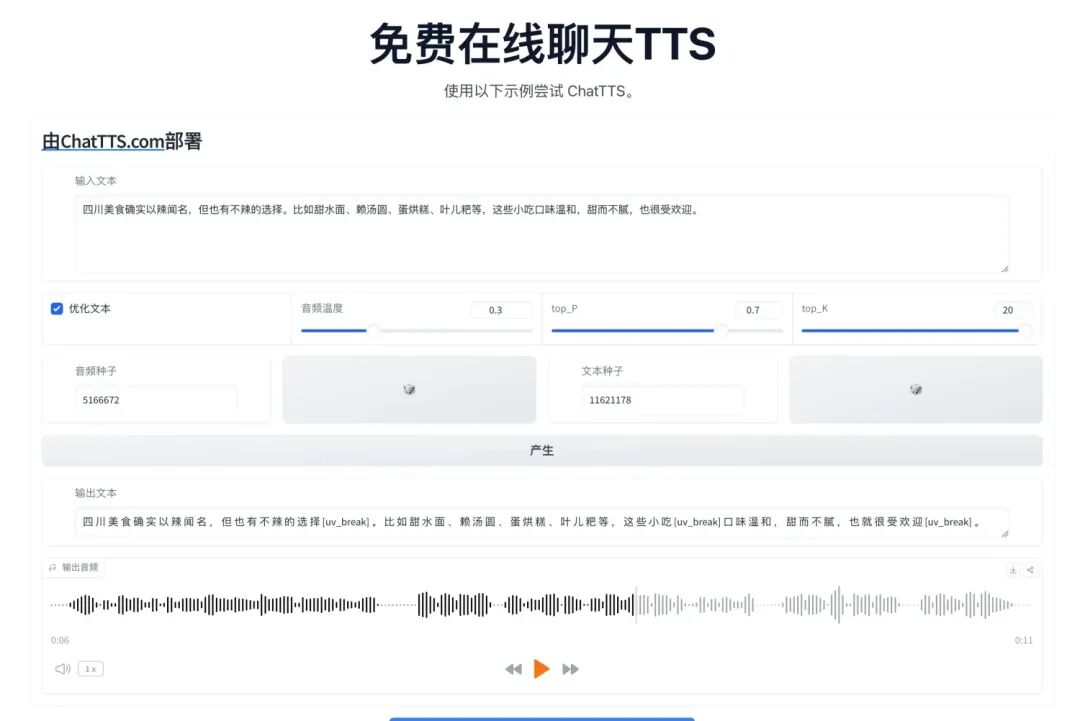Click the 使用以下示例尝试 ChatTTS subtitle

pyautogui.click(x=539, y=91)
